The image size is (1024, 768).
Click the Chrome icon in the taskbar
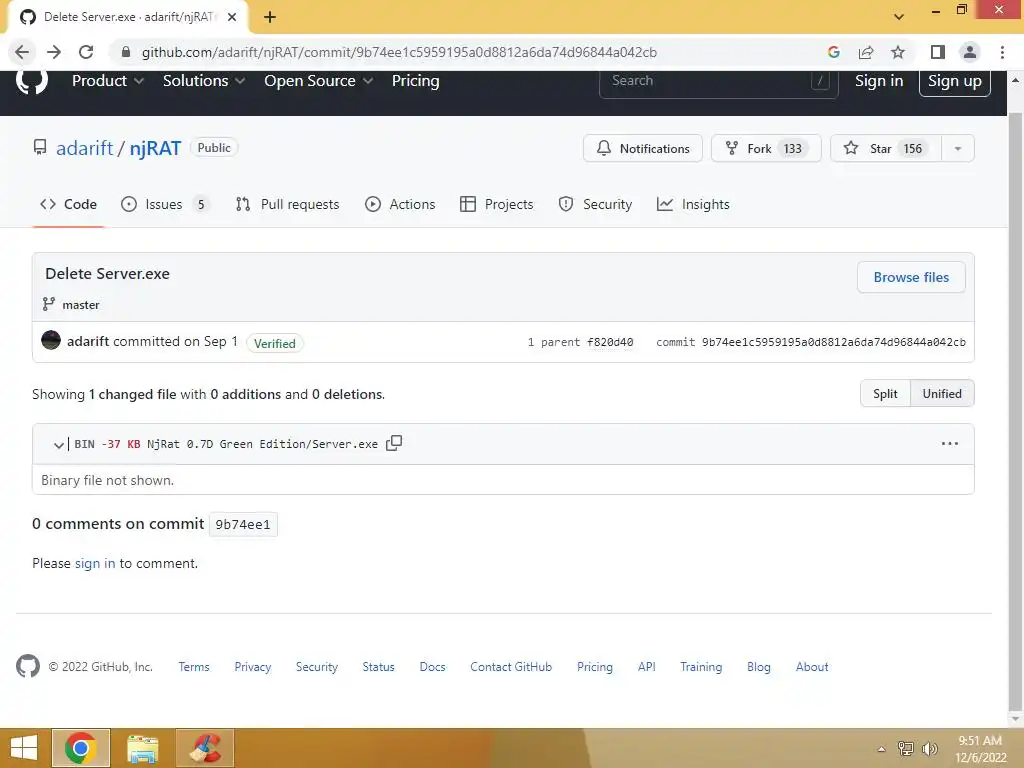point(81,748)
